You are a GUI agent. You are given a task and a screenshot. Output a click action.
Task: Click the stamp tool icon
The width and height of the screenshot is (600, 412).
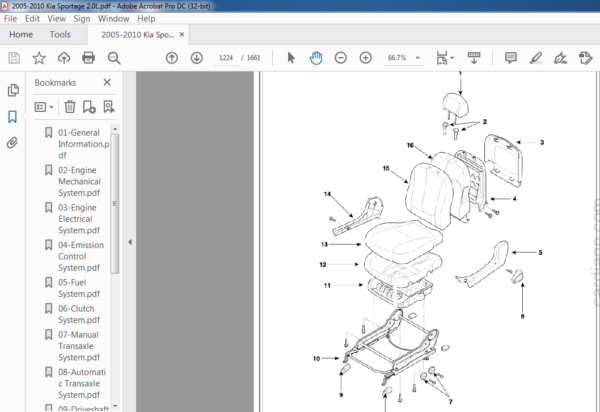[x=585, y=58]
